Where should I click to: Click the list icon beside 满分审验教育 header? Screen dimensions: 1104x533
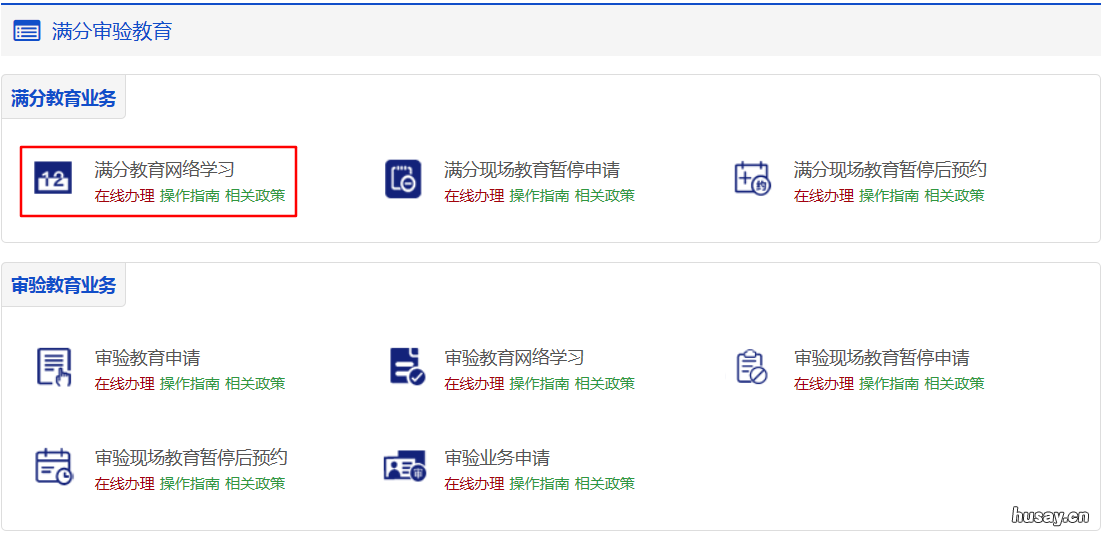coord(27,32)
